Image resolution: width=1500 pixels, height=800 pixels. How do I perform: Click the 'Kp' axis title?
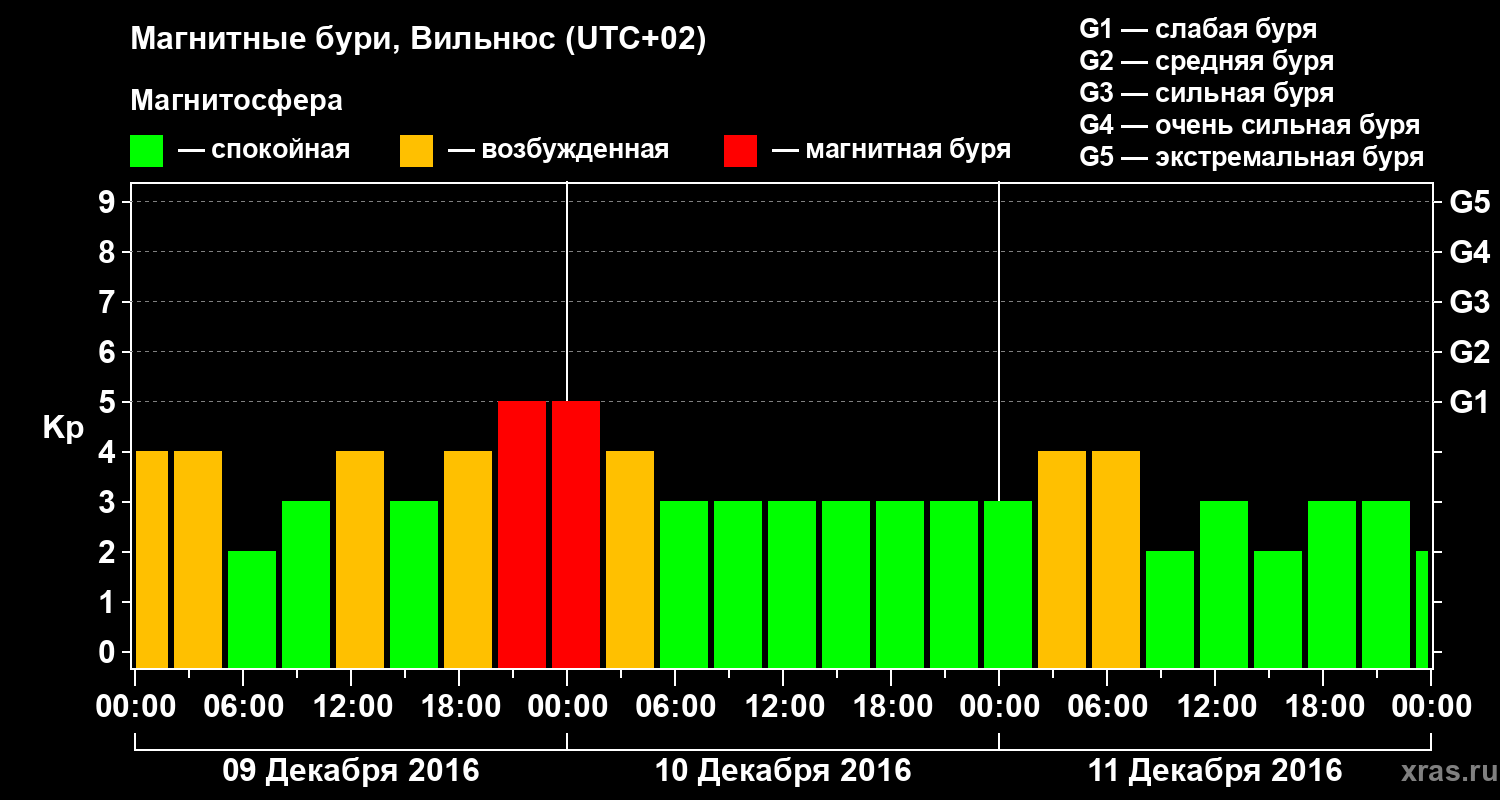click(63, 428)
